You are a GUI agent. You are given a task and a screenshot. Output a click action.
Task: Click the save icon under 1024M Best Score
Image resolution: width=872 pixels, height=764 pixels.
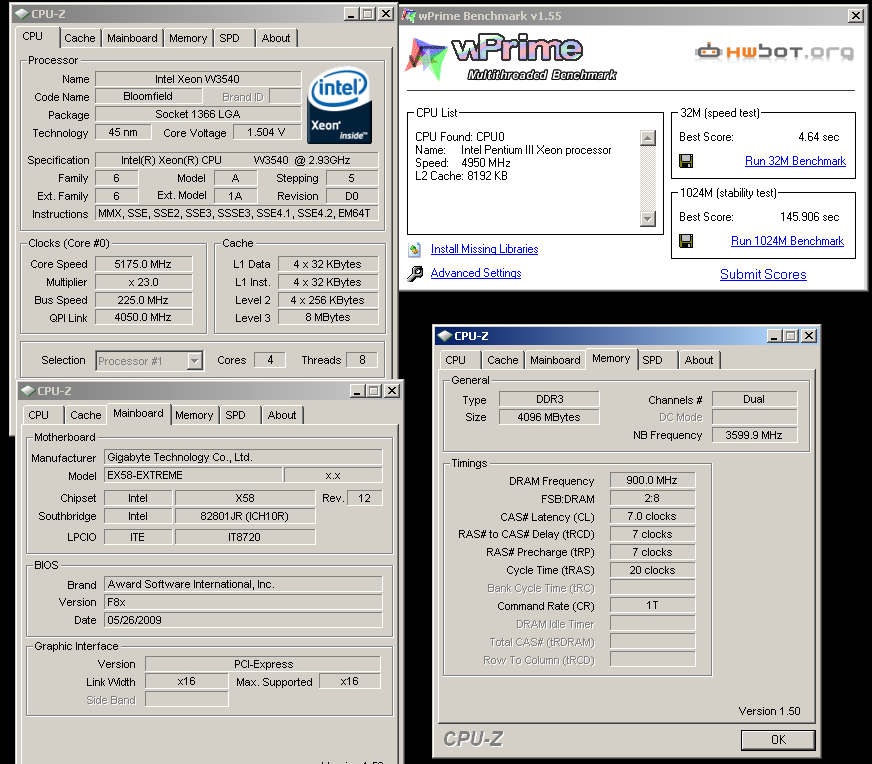[686, 241]
